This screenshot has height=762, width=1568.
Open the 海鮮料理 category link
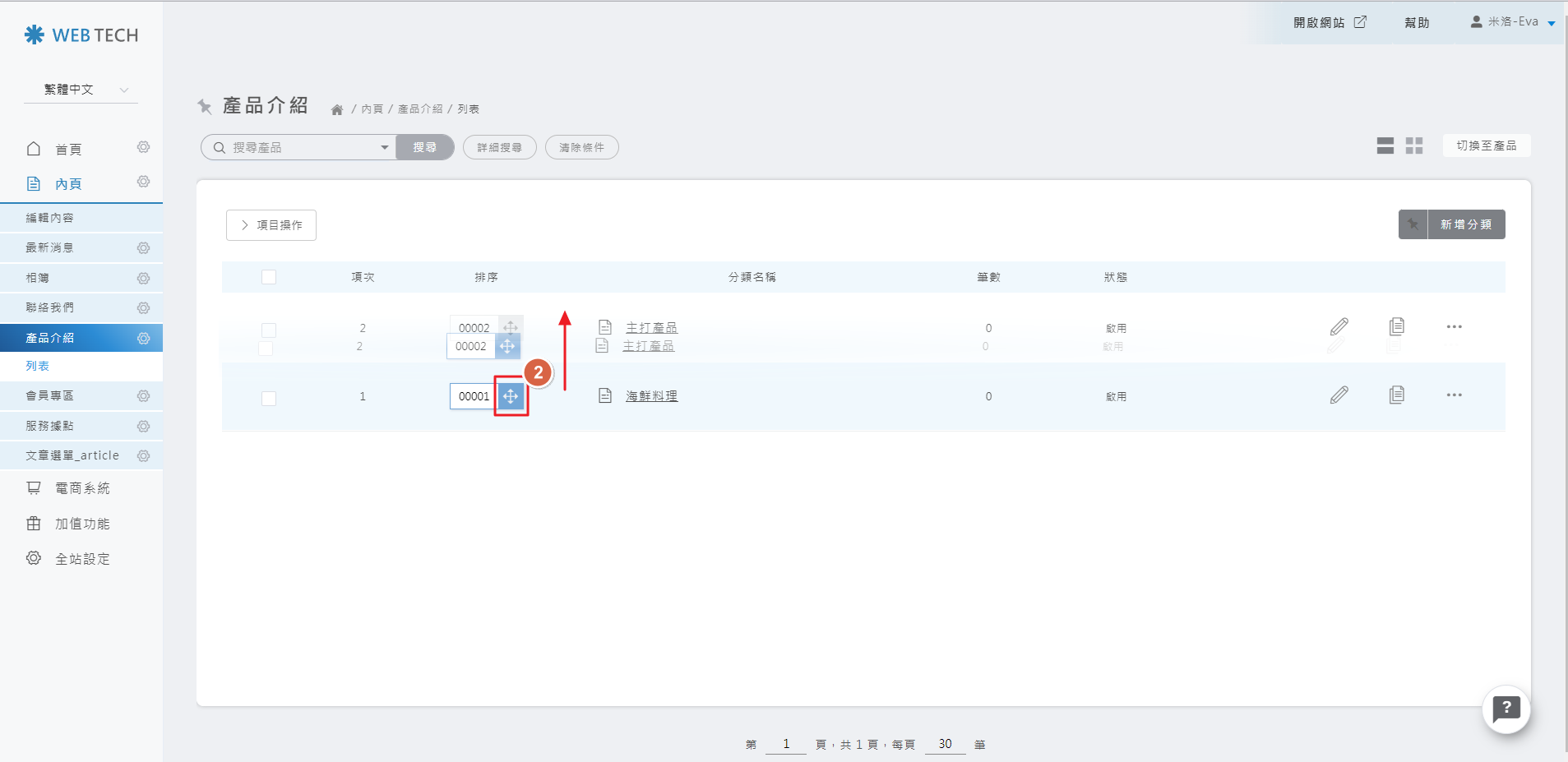(651, 396)
